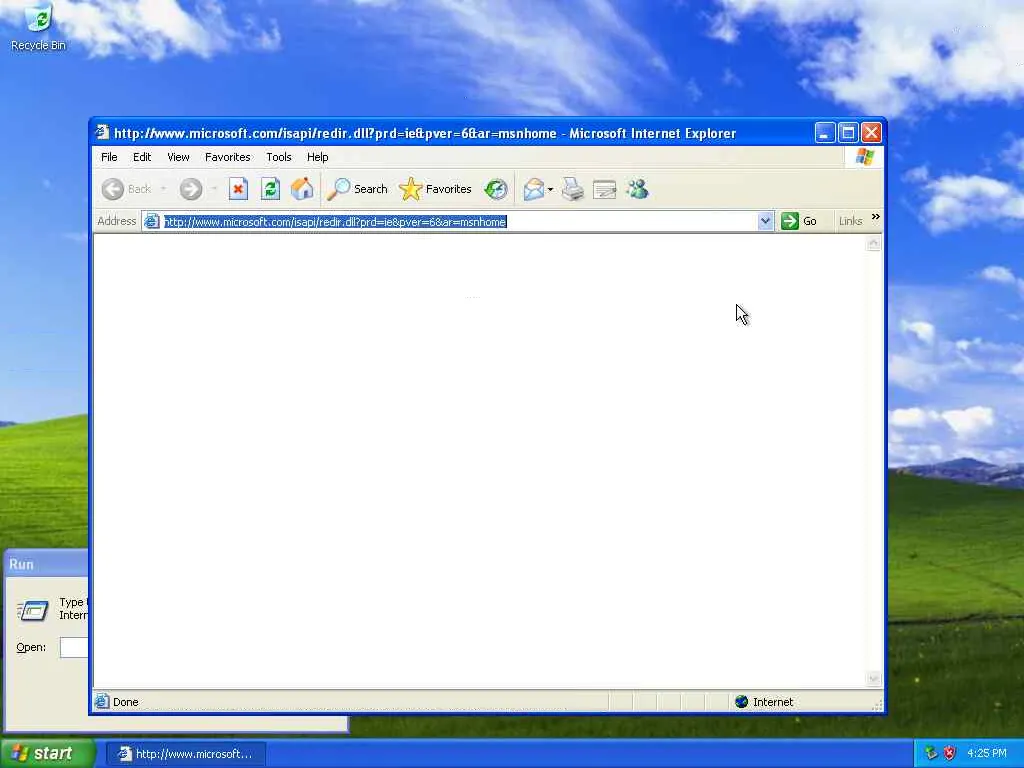Click the page icon in address bar
Screen dimensions: 1024x768
[x=152, y=221]
